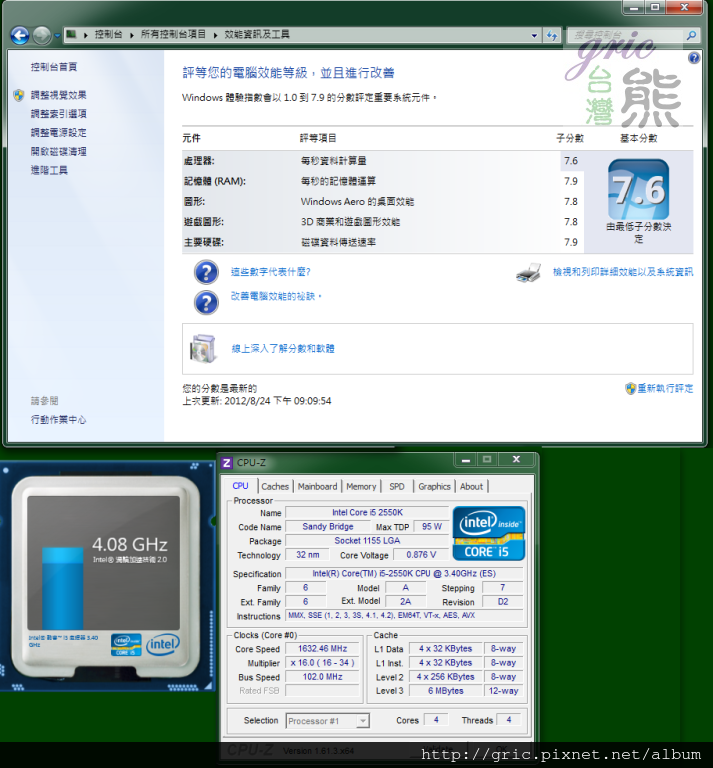Image resolution: width=713 pixels, height=768 pixels.
Task: Switch to the Graphics tab in CPU-Z
Action: (x=434, y=486)
